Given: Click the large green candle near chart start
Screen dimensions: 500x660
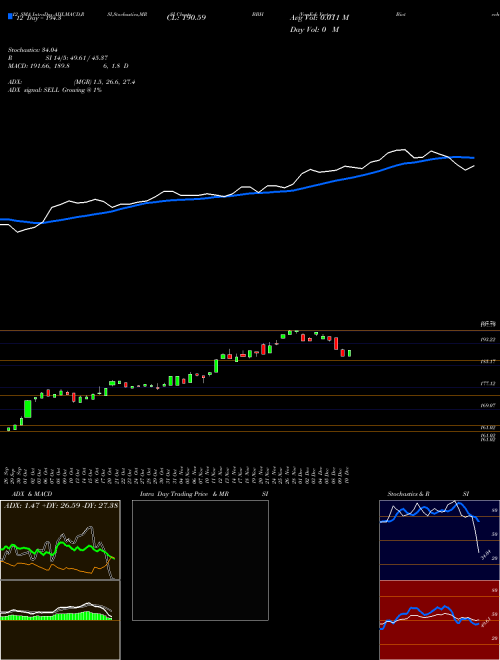Looking at the screenshot, I should pos(28,409).
